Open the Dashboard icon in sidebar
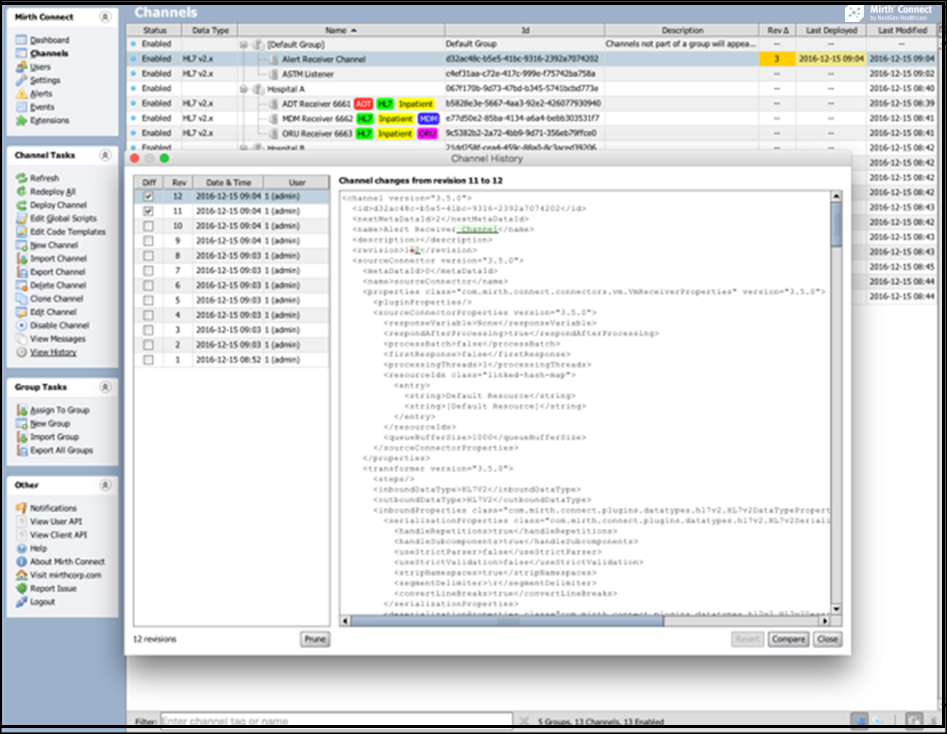Image resolution: width=947 pixels, height=734 pixels. click(x=21, y=40)
